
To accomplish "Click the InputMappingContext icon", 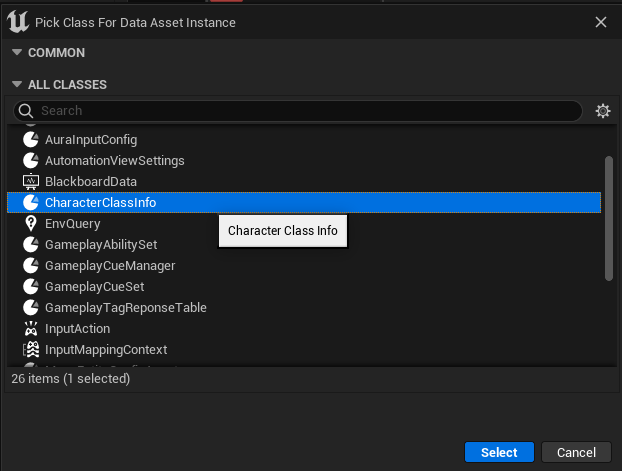I will (30, 350).
